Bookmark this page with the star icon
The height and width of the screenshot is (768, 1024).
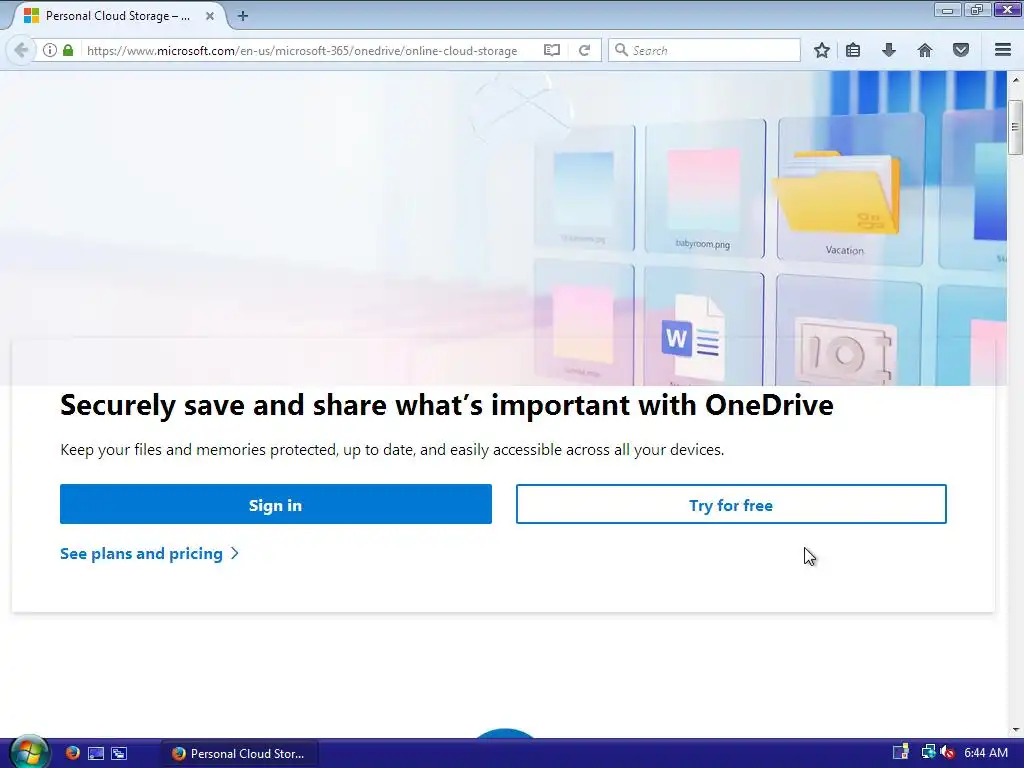pyautogui.click(x=822, y=50)
